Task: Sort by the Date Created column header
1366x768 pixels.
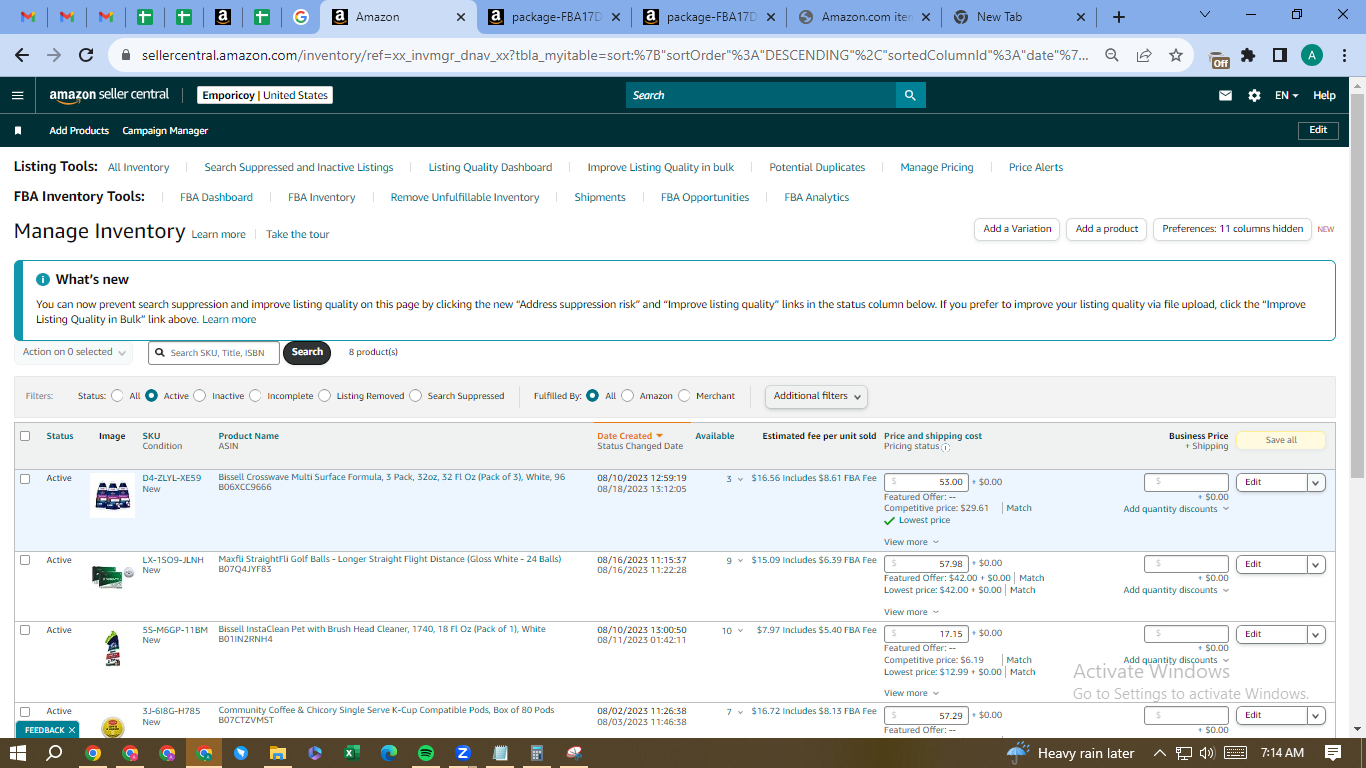Action: click(630, 436)
